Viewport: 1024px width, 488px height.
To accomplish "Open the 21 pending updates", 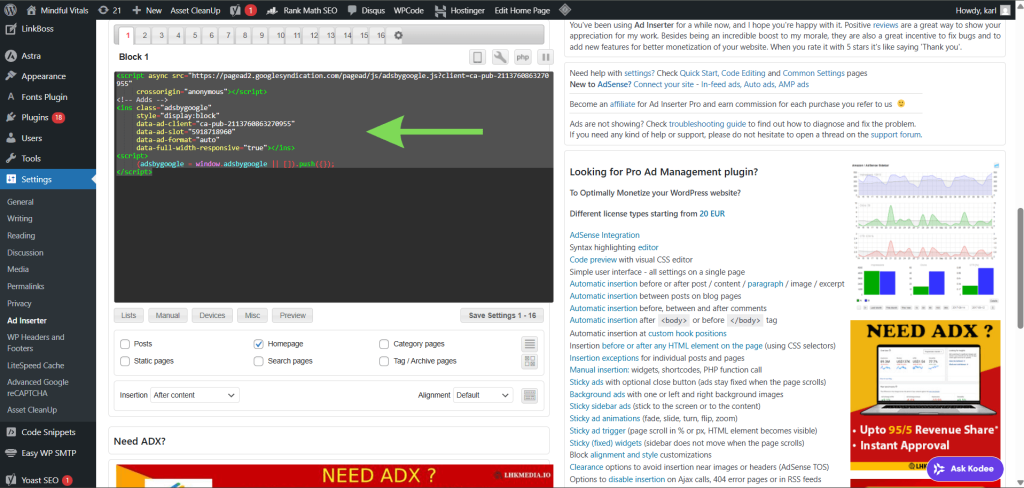I will [x=110, y=10].
